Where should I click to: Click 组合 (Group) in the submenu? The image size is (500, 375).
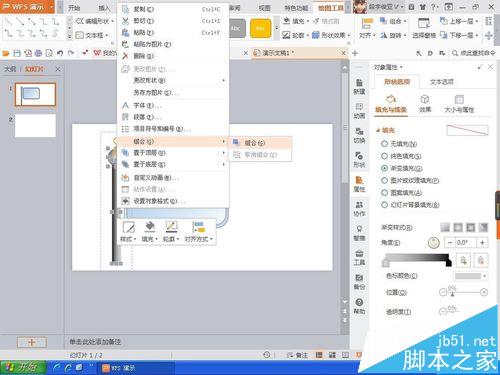(x=259, y=143)
